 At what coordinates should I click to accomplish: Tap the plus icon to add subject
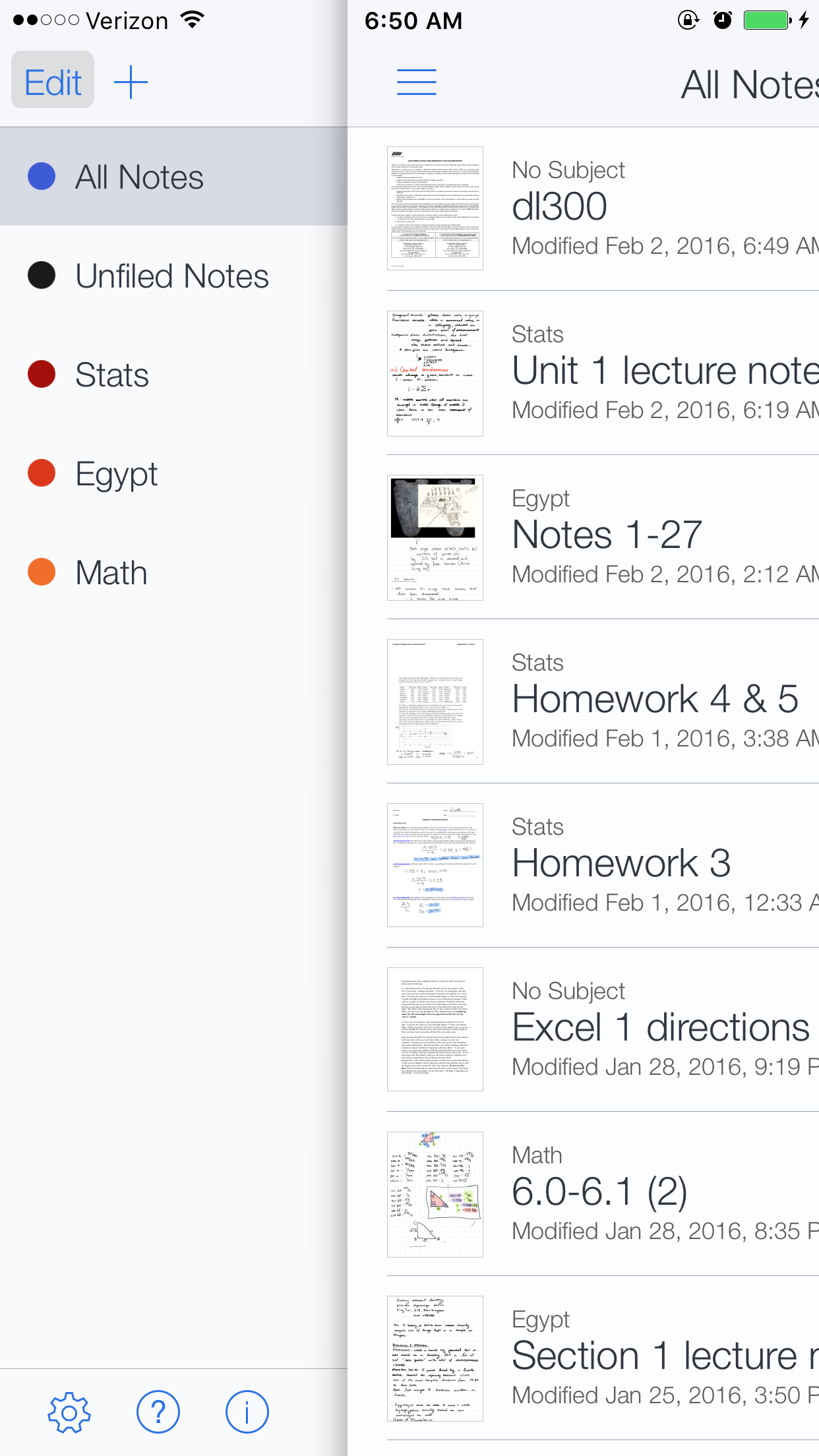coord(131,82)
